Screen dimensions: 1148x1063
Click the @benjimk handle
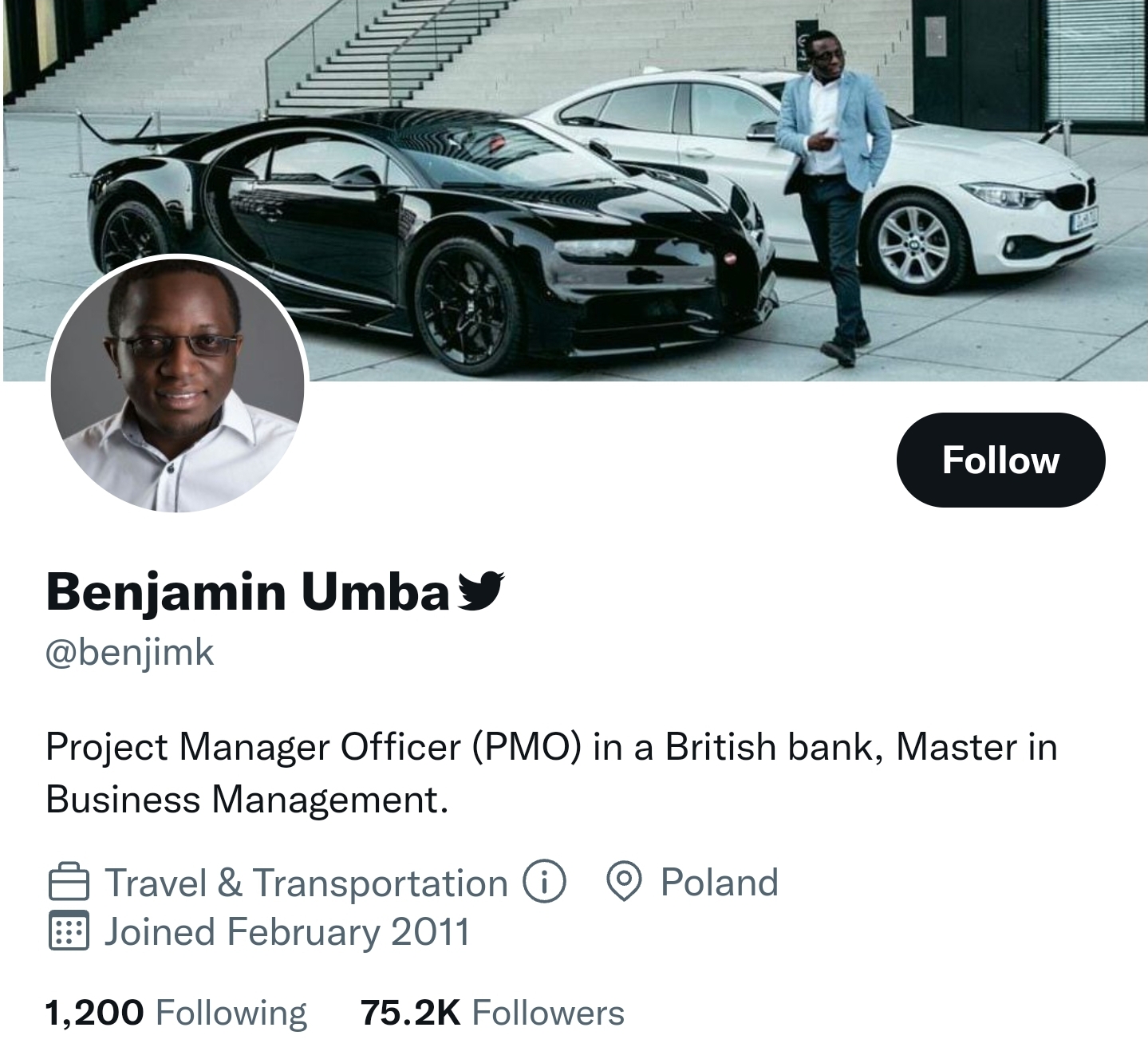click(x=130, y=652)
